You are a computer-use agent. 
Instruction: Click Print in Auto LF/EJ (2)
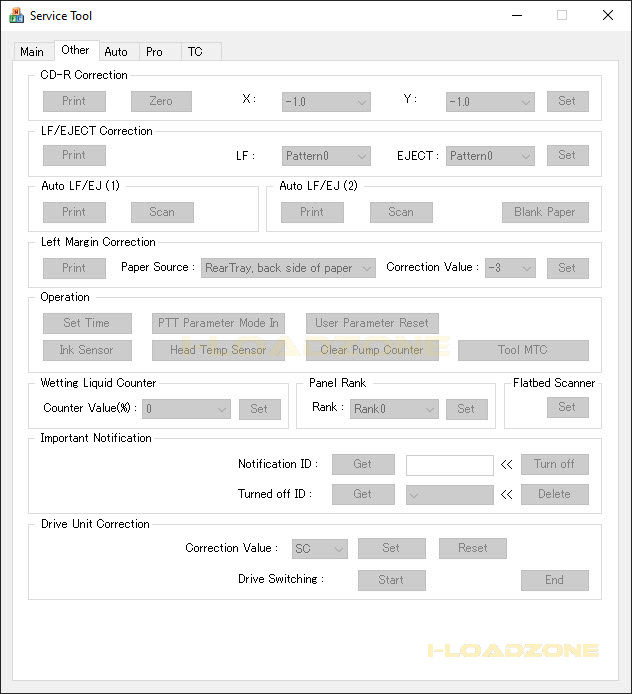[x=312, y=212]
